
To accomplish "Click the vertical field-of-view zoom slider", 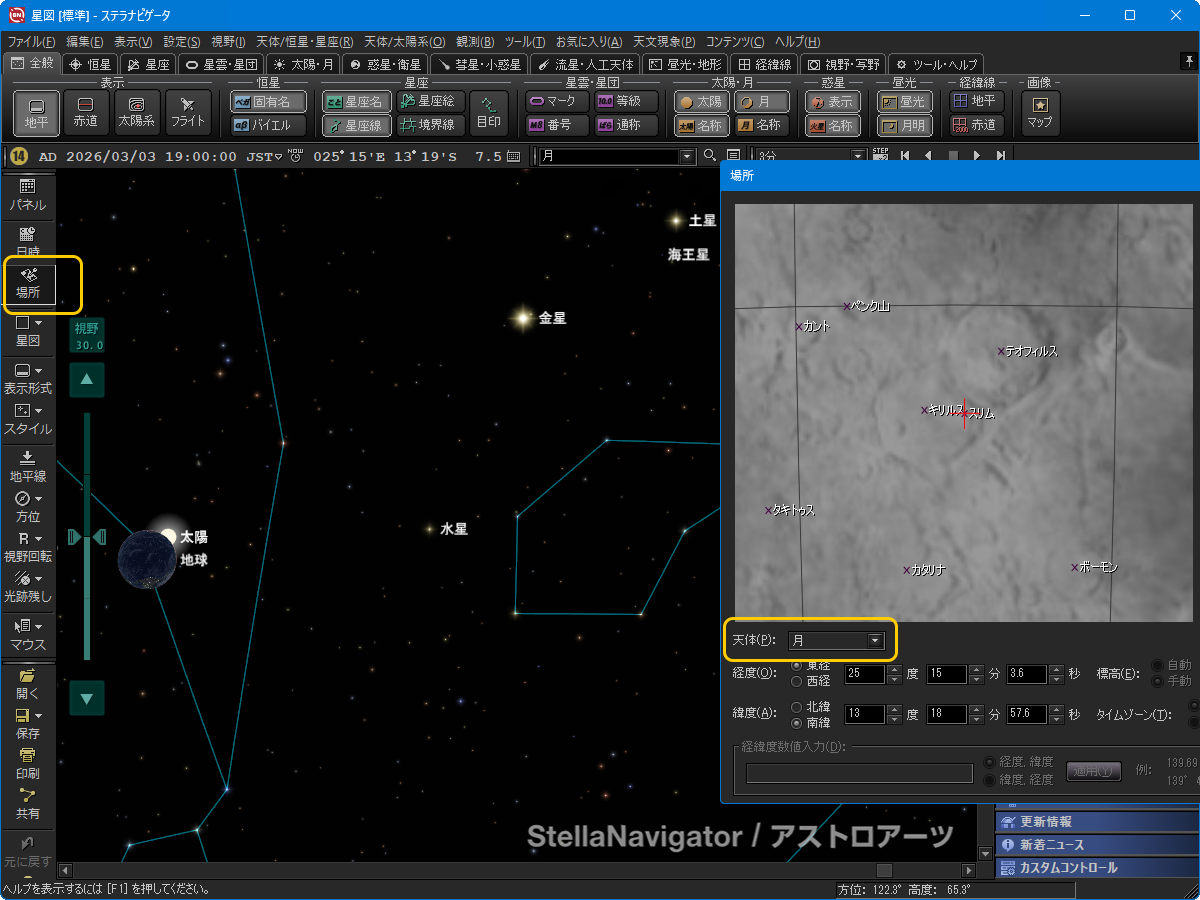I will coord(87,537).
